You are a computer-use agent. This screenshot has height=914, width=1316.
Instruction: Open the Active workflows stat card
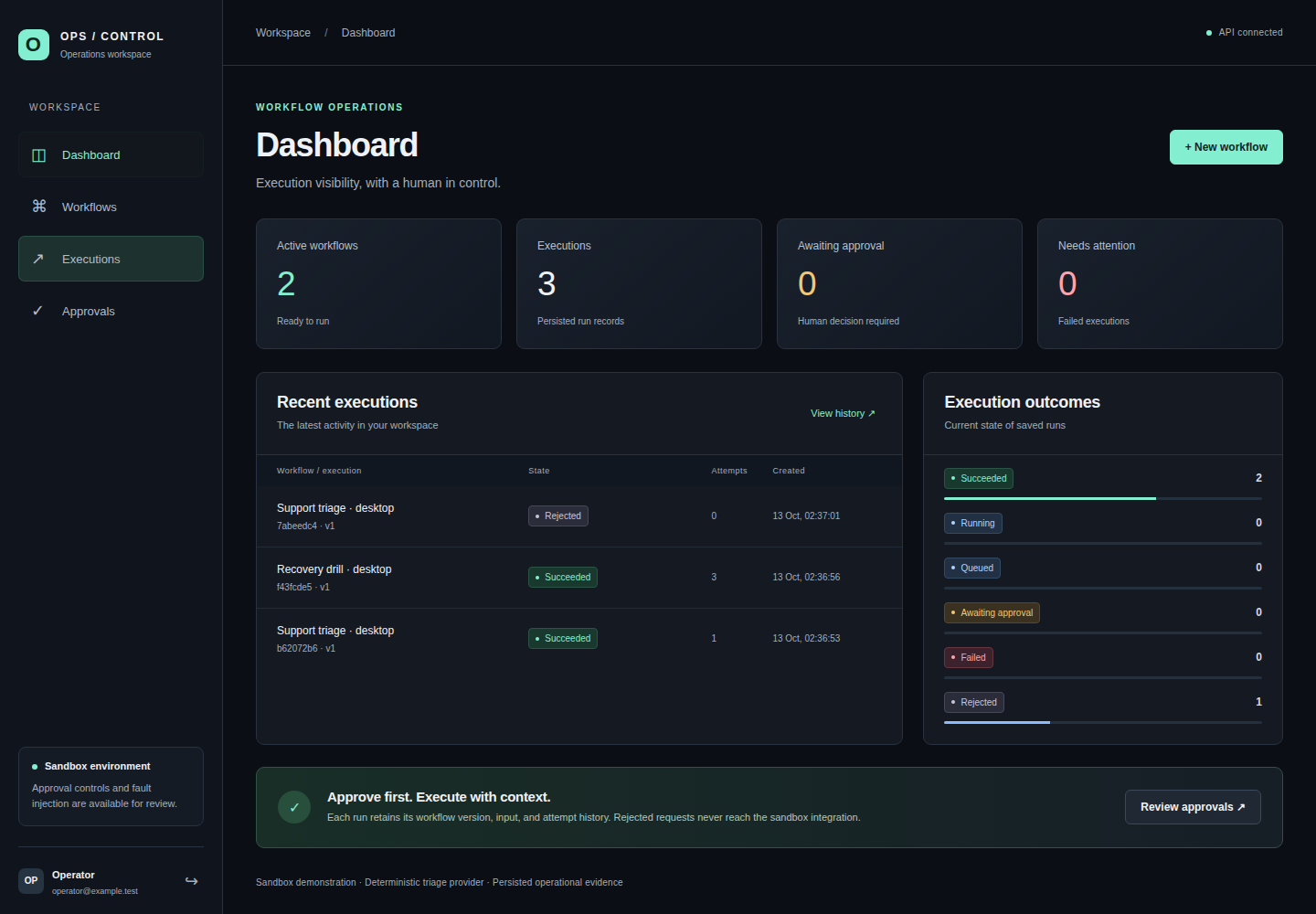(378, 283)
